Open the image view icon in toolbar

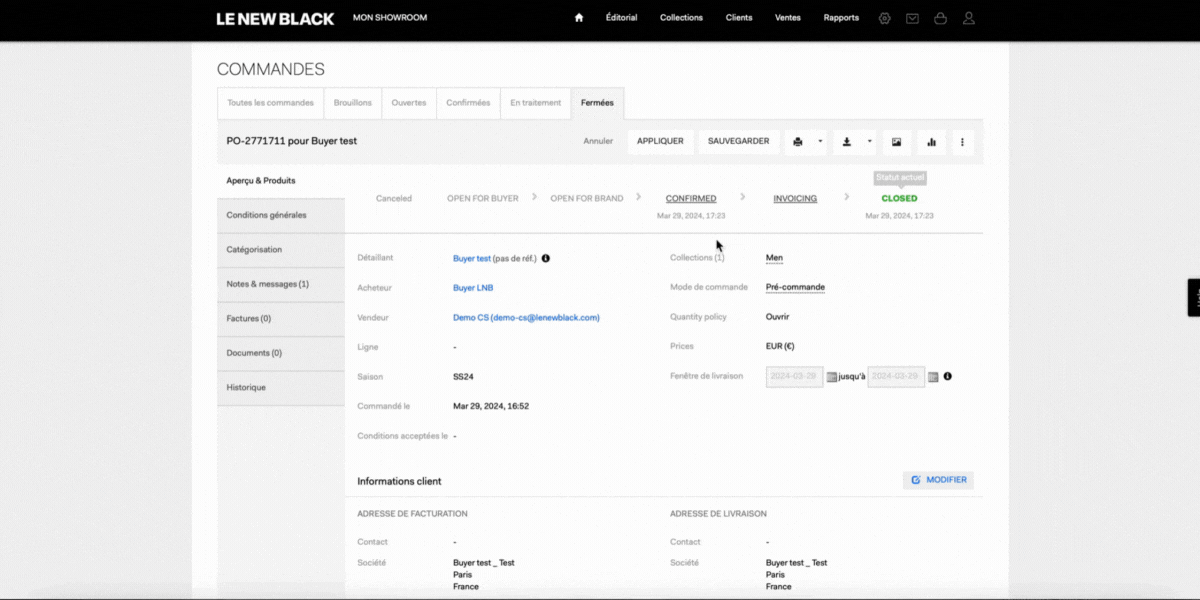tap(896, 142)
